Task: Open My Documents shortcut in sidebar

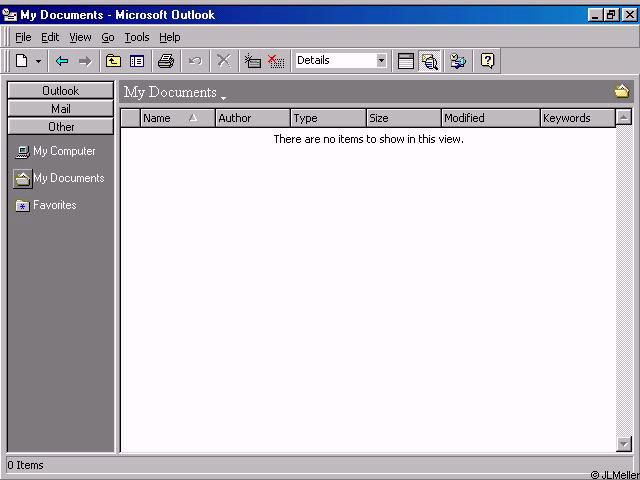Action: pyautogui.click(x=59, y=178)
